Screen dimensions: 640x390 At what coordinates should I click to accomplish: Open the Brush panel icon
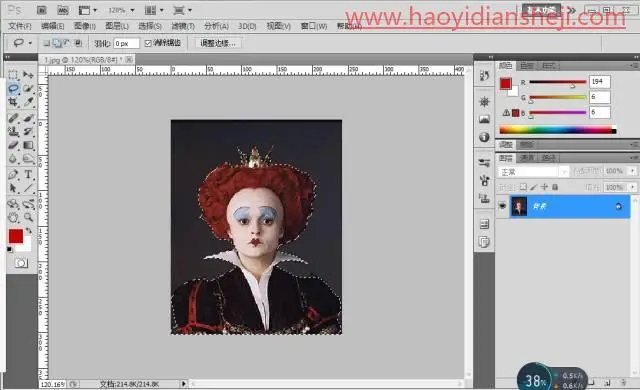coord(484,180)
